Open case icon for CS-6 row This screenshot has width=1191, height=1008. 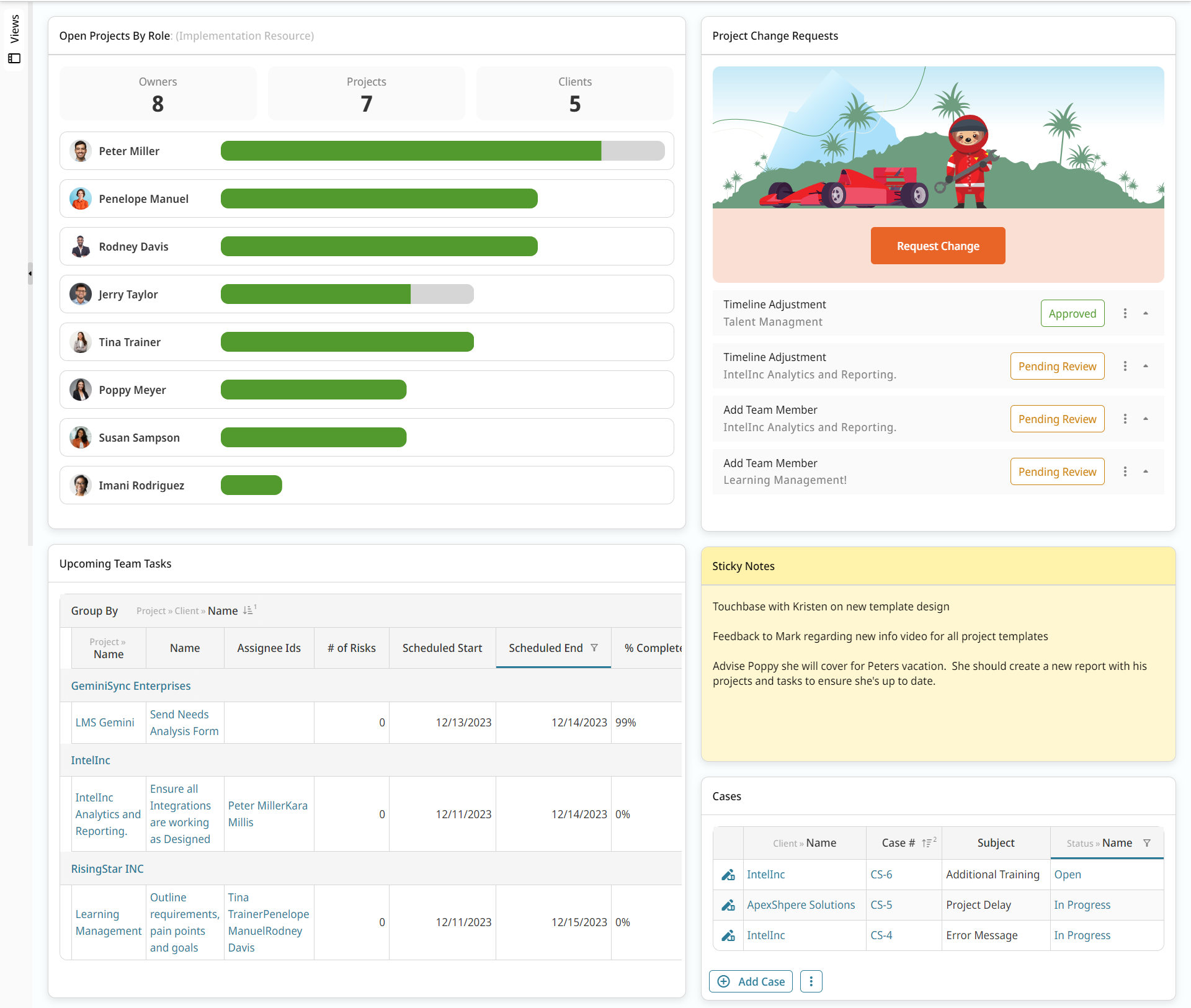pos(728,875)
